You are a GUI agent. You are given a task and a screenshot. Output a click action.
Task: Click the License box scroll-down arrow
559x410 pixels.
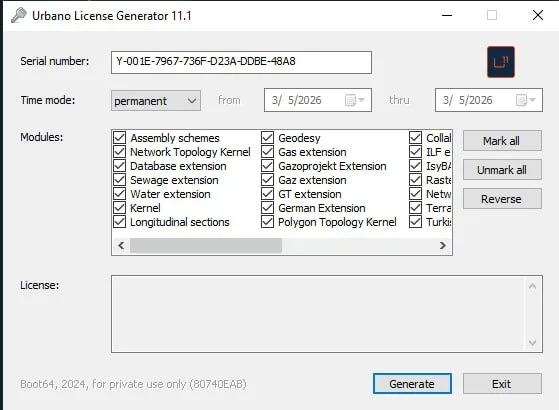[x=532, y=343]
